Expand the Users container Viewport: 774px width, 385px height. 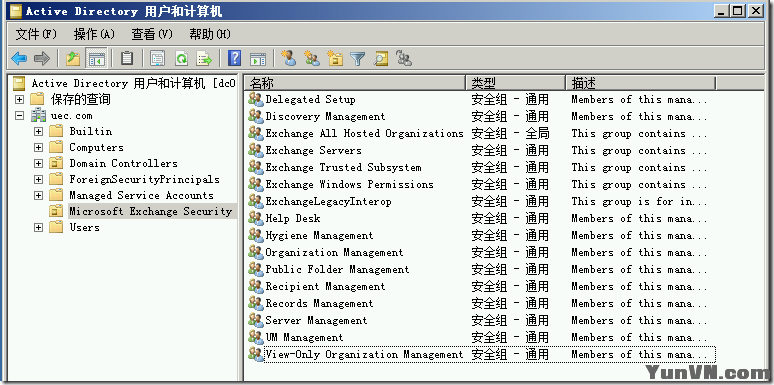click(x=39, y=228)
